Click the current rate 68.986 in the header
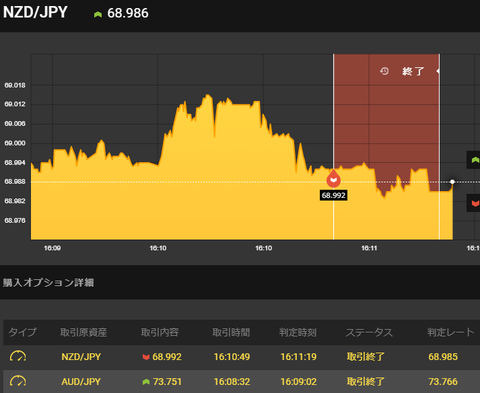This screenshot has height=393, width=480. 128,13
